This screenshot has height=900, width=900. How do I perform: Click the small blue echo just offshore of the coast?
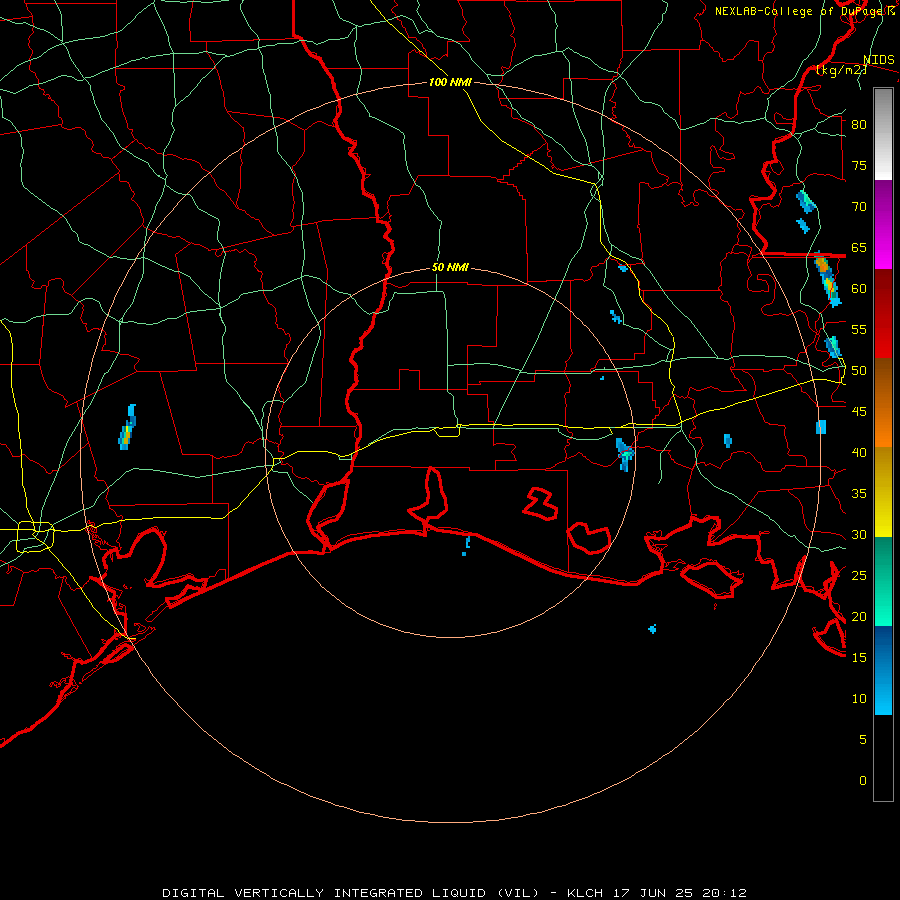click(466, 546)
